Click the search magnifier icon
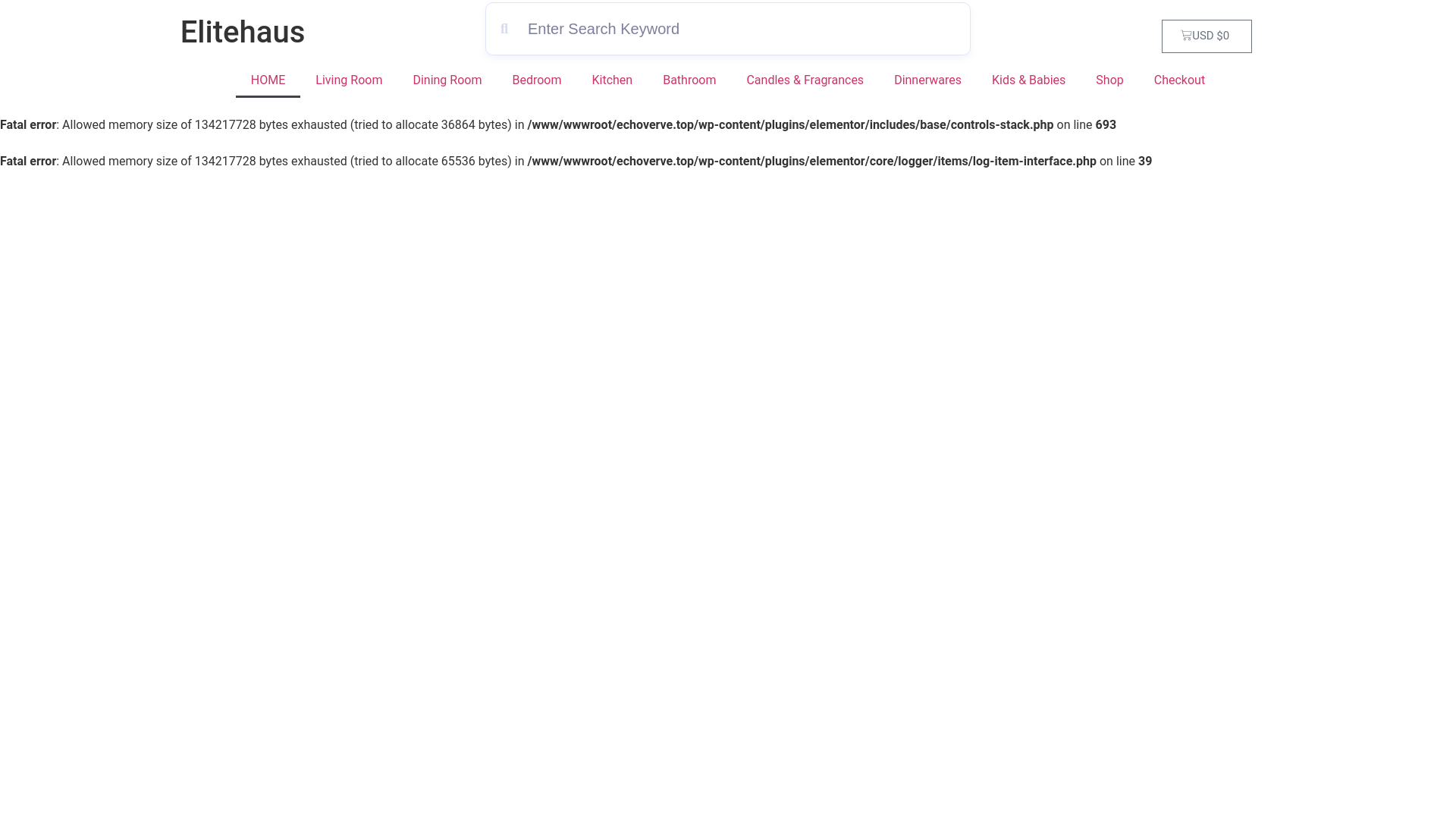The image size is (1456, 819). coord(504,29)
